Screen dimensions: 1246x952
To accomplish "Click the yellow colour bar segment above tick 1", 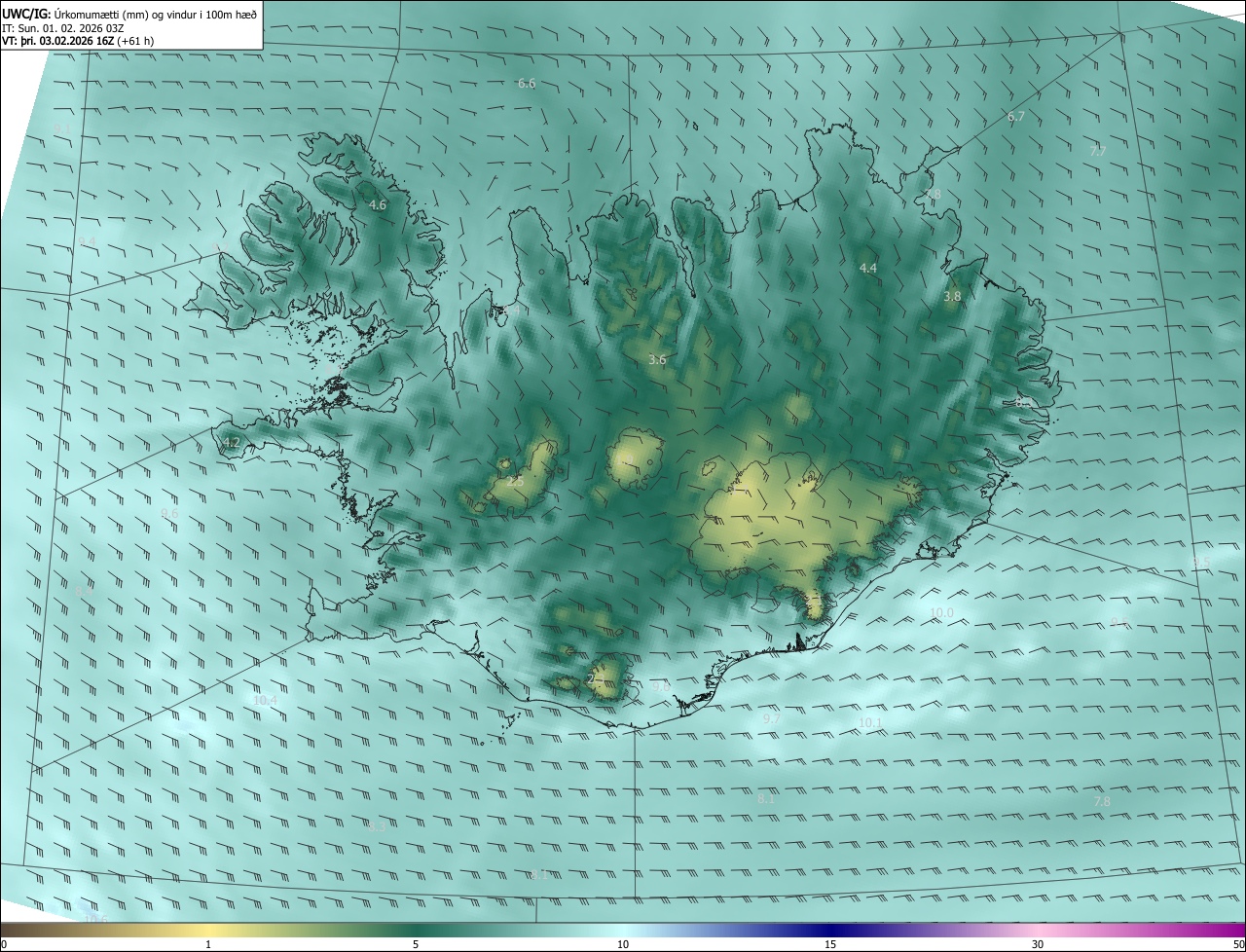I will click(207, 930).
